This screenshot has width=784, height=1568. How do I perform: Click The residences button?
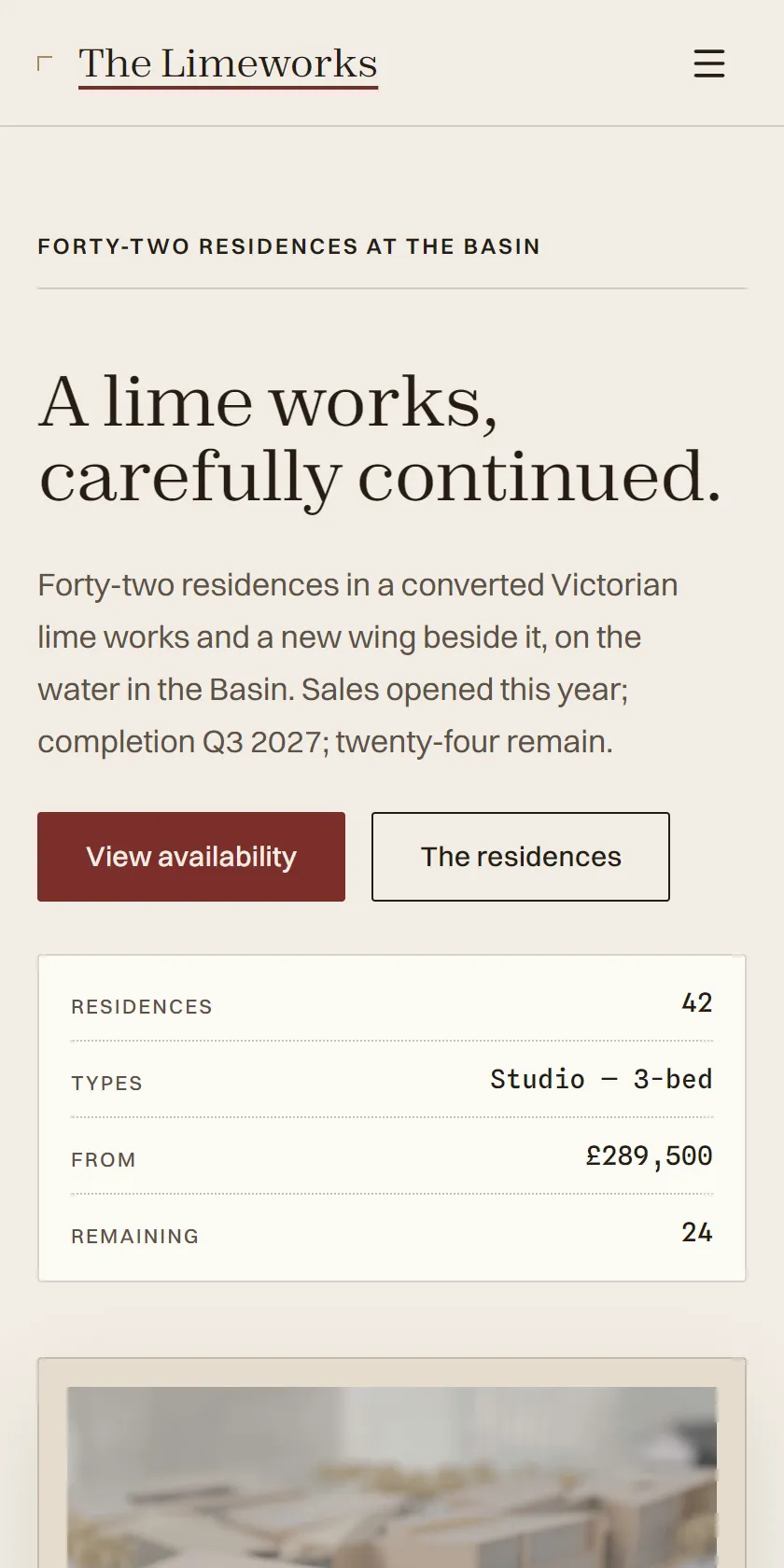coord(521,857)
